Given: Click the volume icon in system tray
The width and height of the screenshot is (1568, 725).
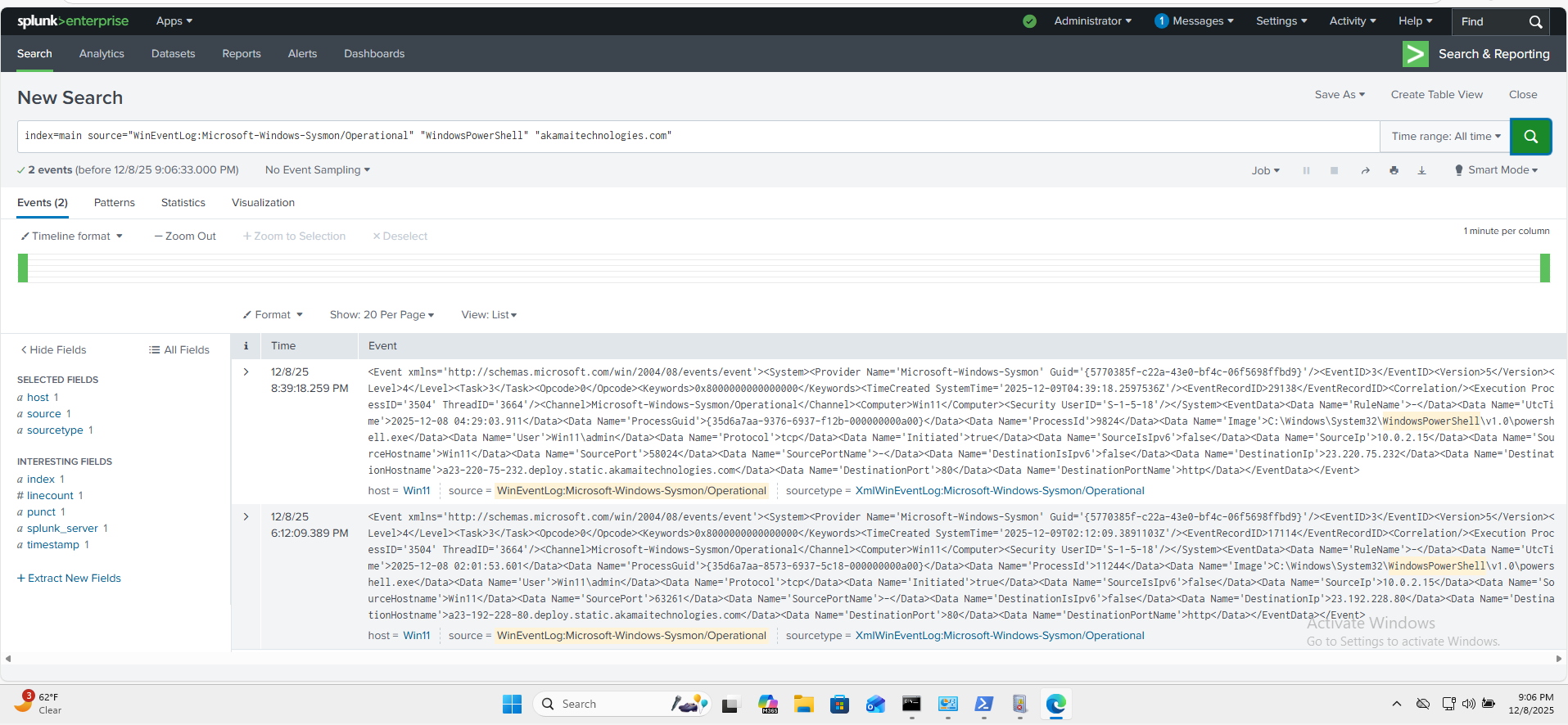Looking at the screenshot, I should 1468,704.
